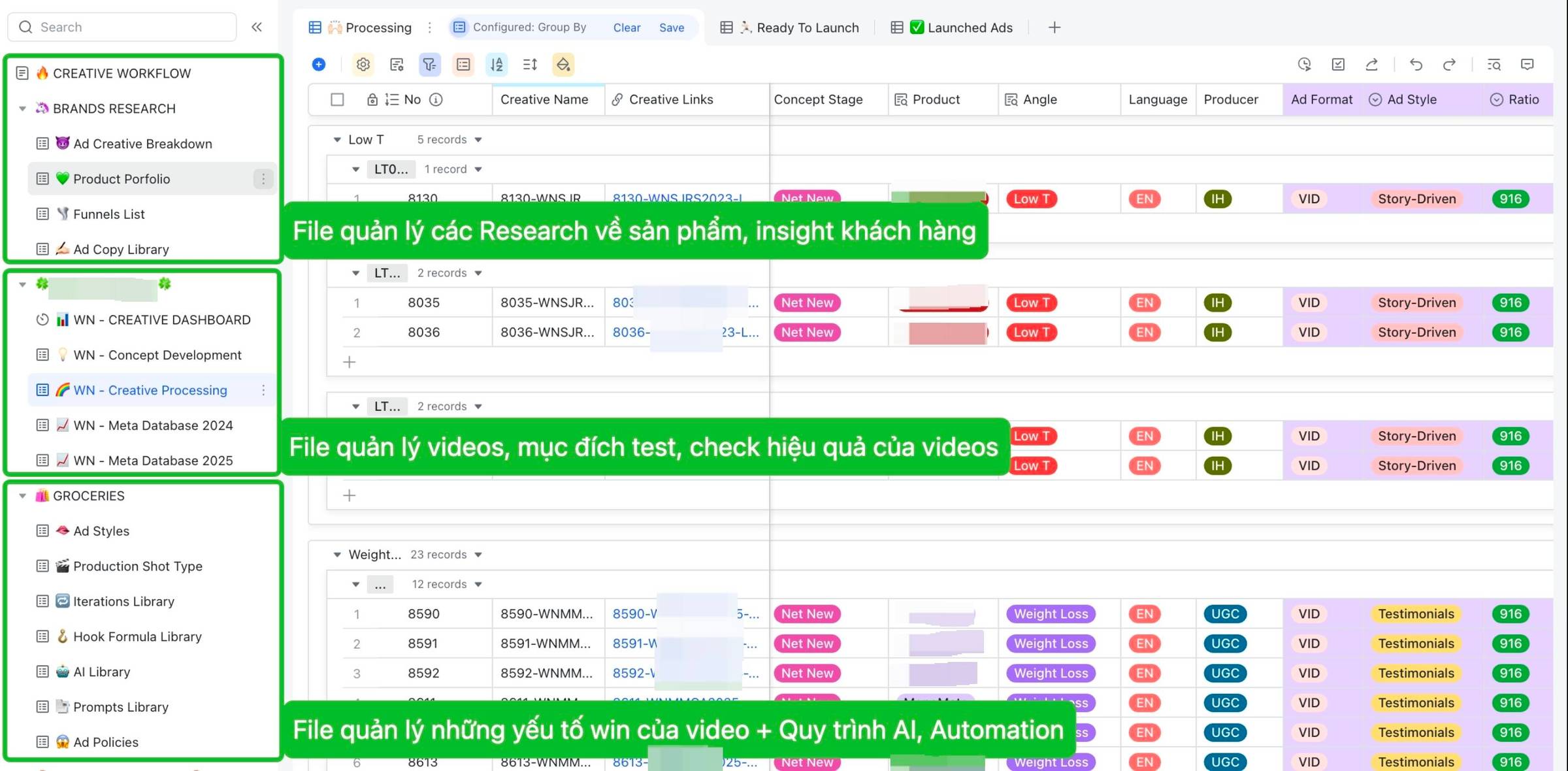Collapse the sidebar with double chevron

pyautogui.click(x=257, y=27)
